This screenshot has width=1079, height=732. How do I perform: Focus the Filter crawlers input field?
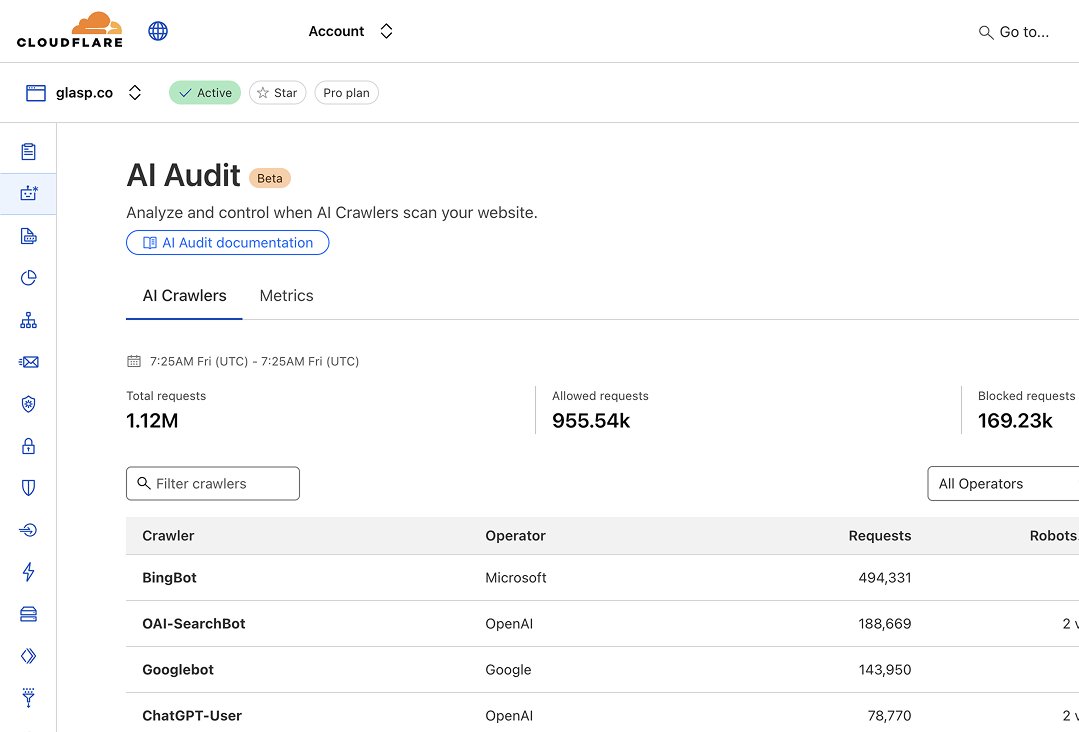pos(213,484)
